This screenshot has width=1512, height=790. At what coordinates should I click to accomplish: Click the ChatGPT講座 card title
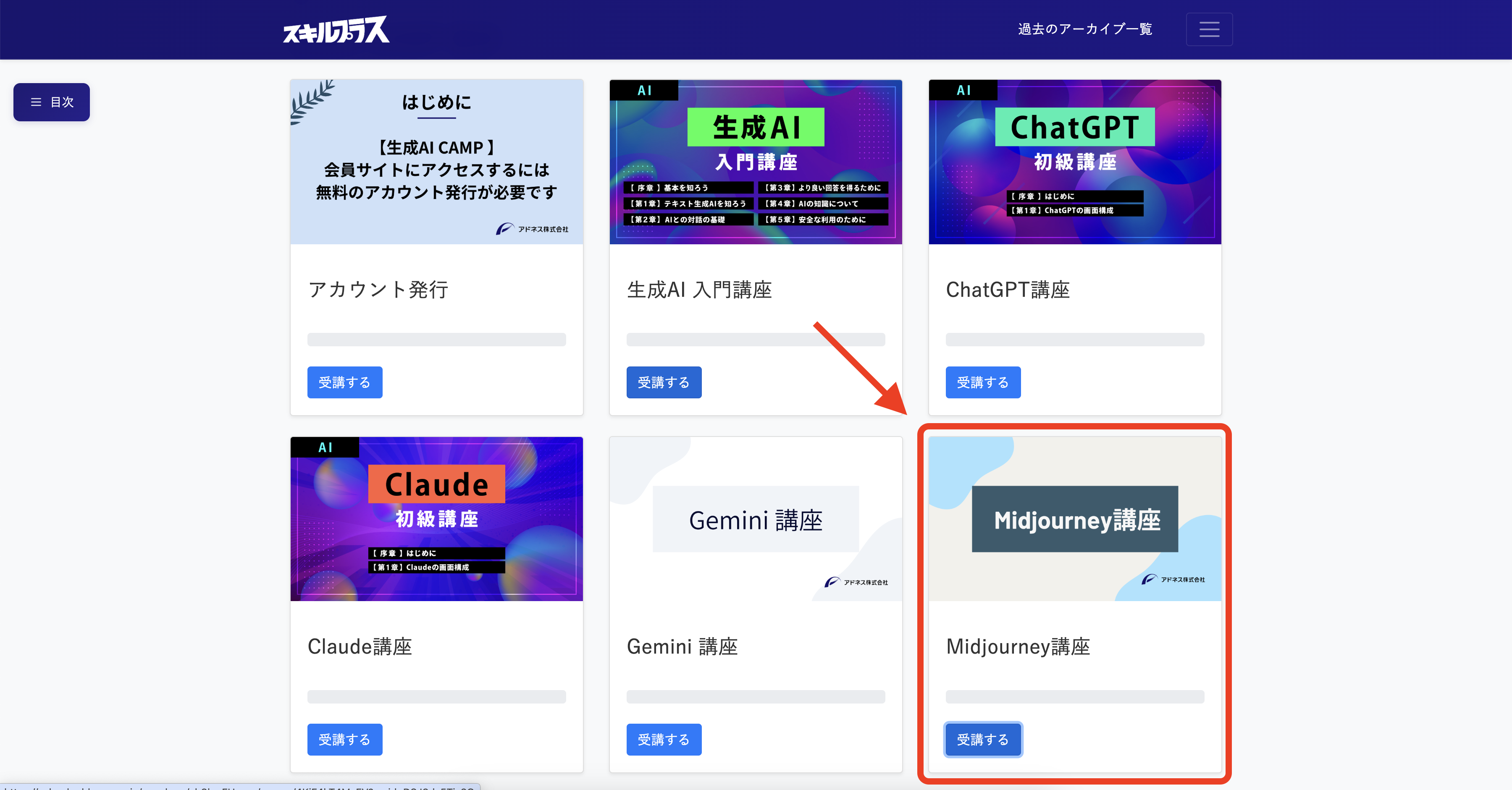(1008, 290)
